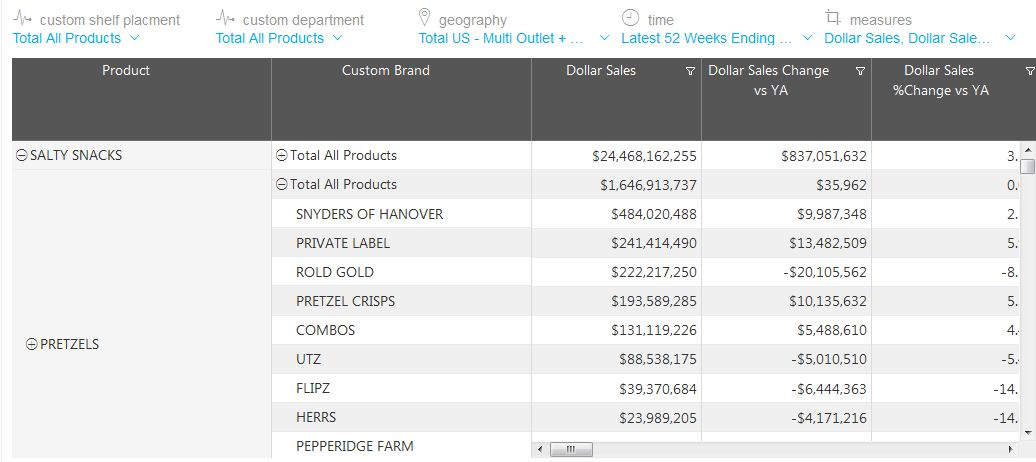Click the custom shelf placement pulse icon
The image size is (1036, 462).
pyautogui.click(x=23, y=19)
